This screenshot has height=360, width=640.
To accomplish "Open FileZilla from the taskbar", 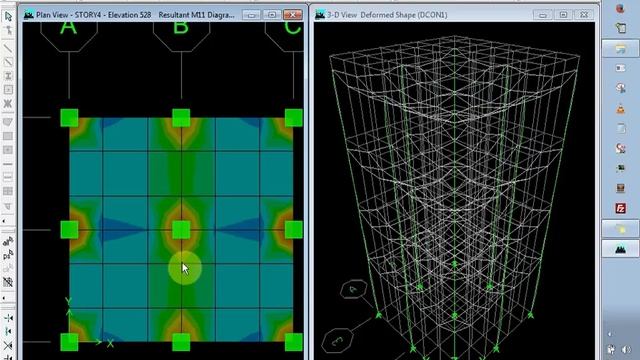I will coord(620,209).
